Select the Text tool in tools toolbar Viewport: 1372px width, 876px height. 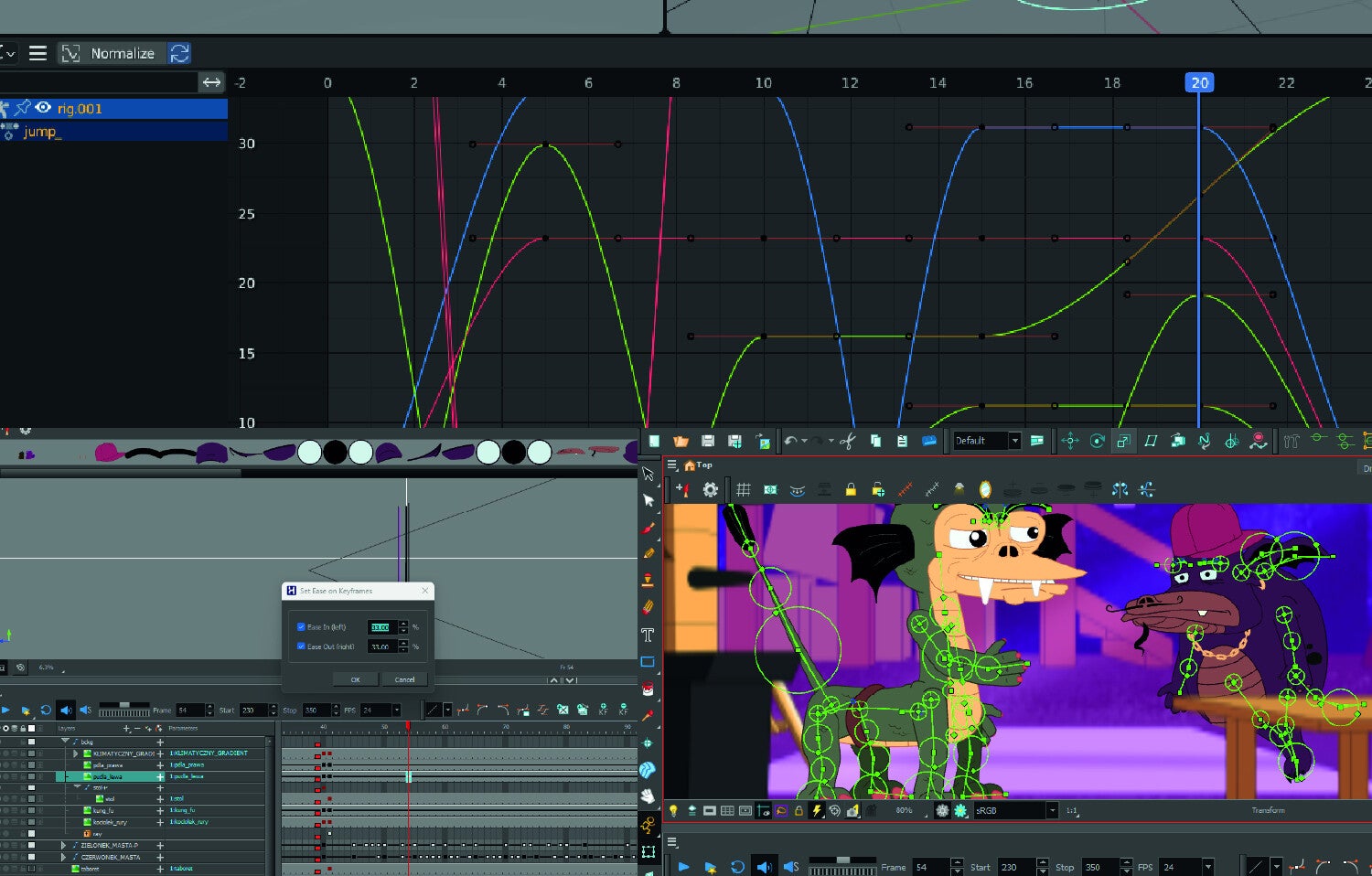(x=648, y=635)
